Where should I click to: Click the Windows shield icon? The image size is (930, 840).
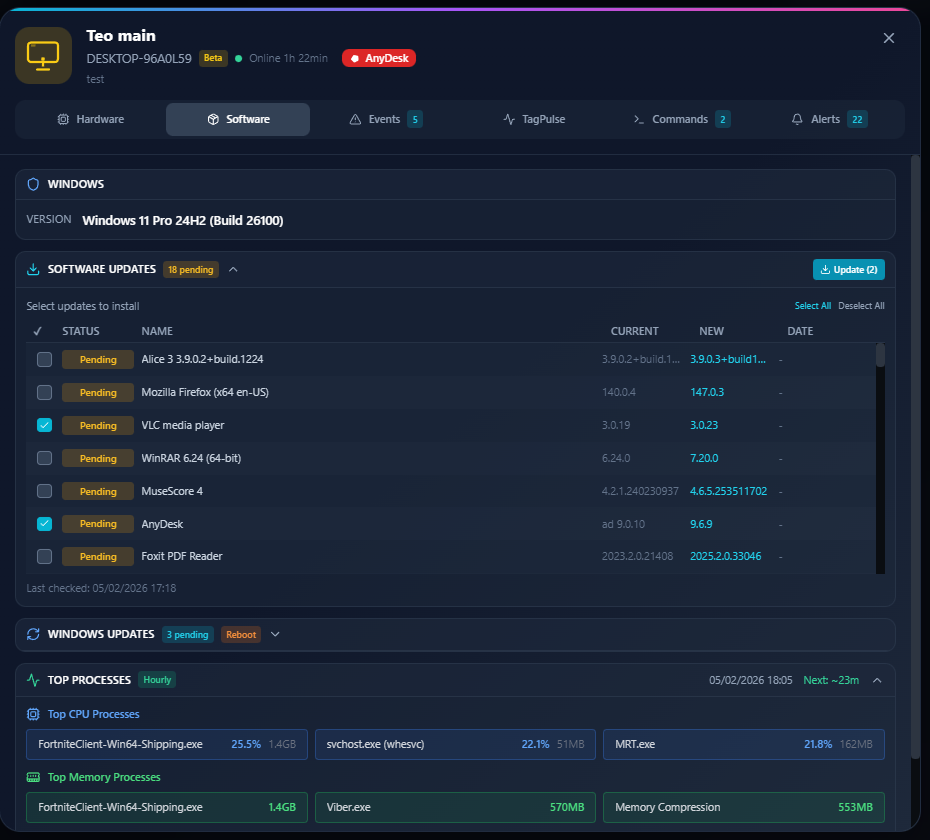(35, 184)
